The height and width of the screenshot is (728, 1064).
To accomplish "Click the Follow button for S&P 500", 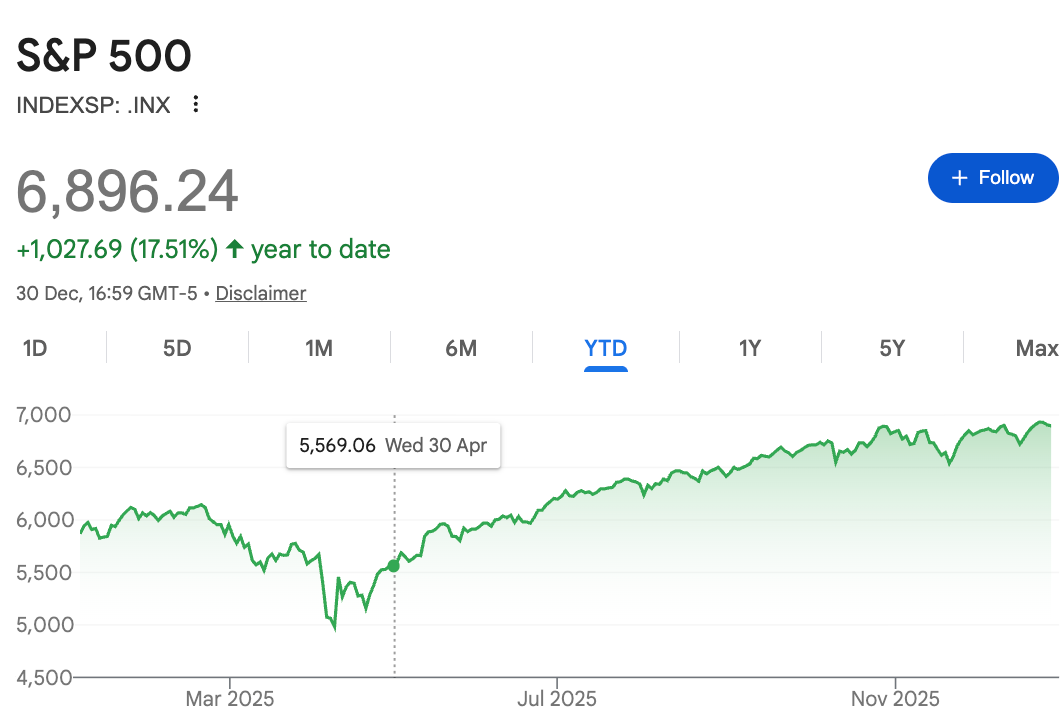I will 993,177.
